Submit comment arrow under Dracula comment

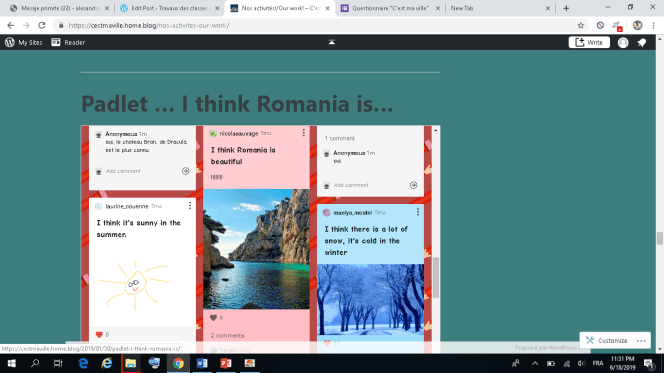coord(185,171)
